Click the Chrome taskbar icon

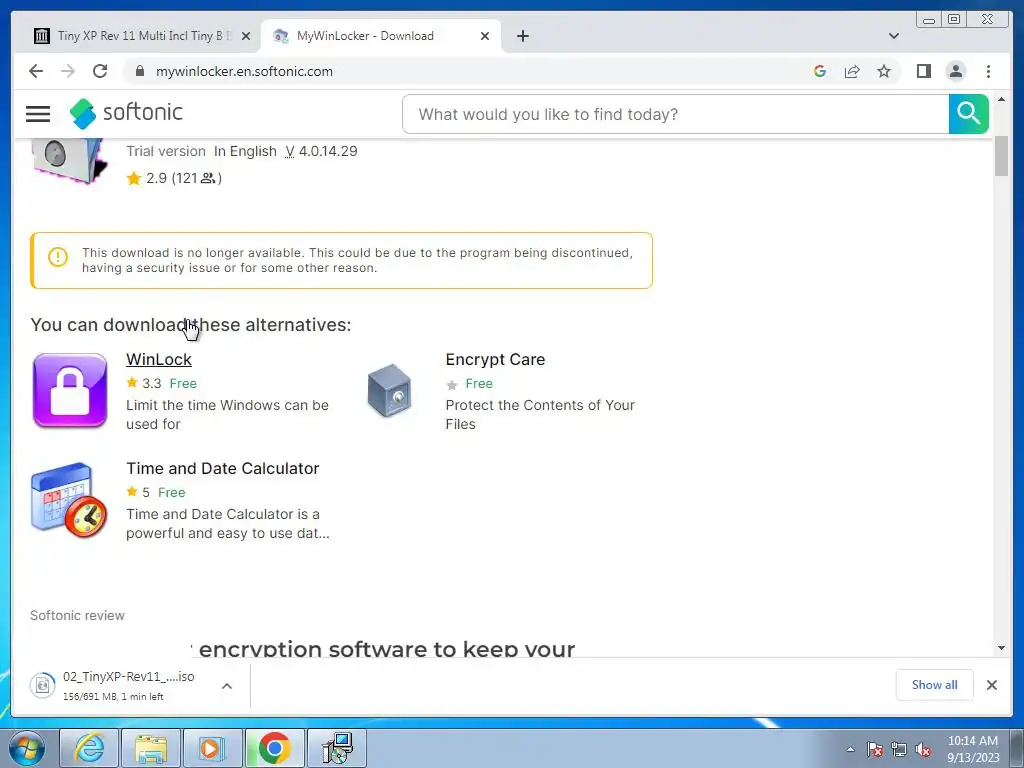click(274, 748)
